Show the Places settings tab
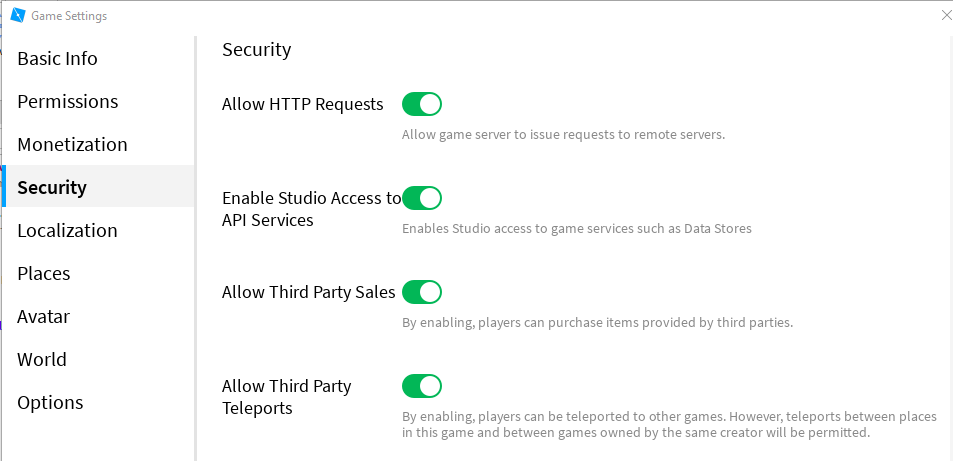This screenshot has height=461, width=953. click(x=43, y=274)
